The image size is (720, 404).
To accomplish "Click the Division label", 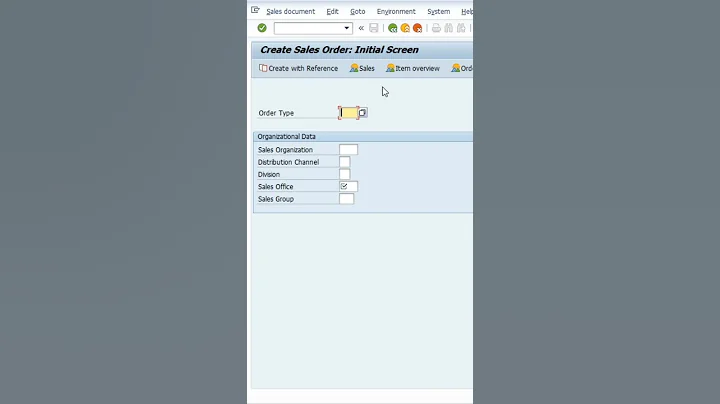I will coord(269,174).
